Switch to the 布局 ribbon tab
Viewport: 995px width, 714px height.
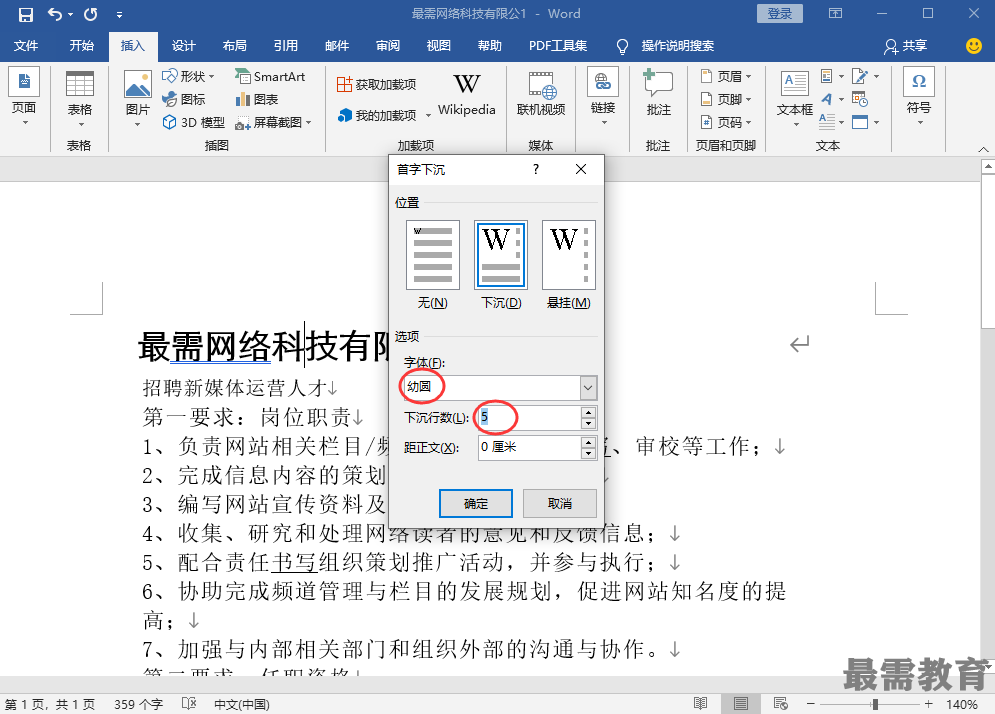coord(234,46)
